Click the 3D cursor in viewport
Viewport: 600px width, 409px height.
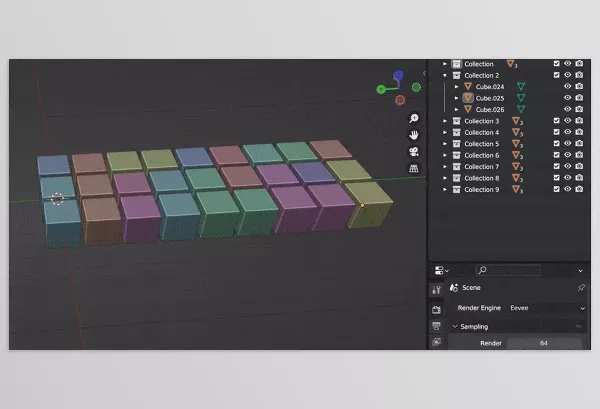point(57,199)
